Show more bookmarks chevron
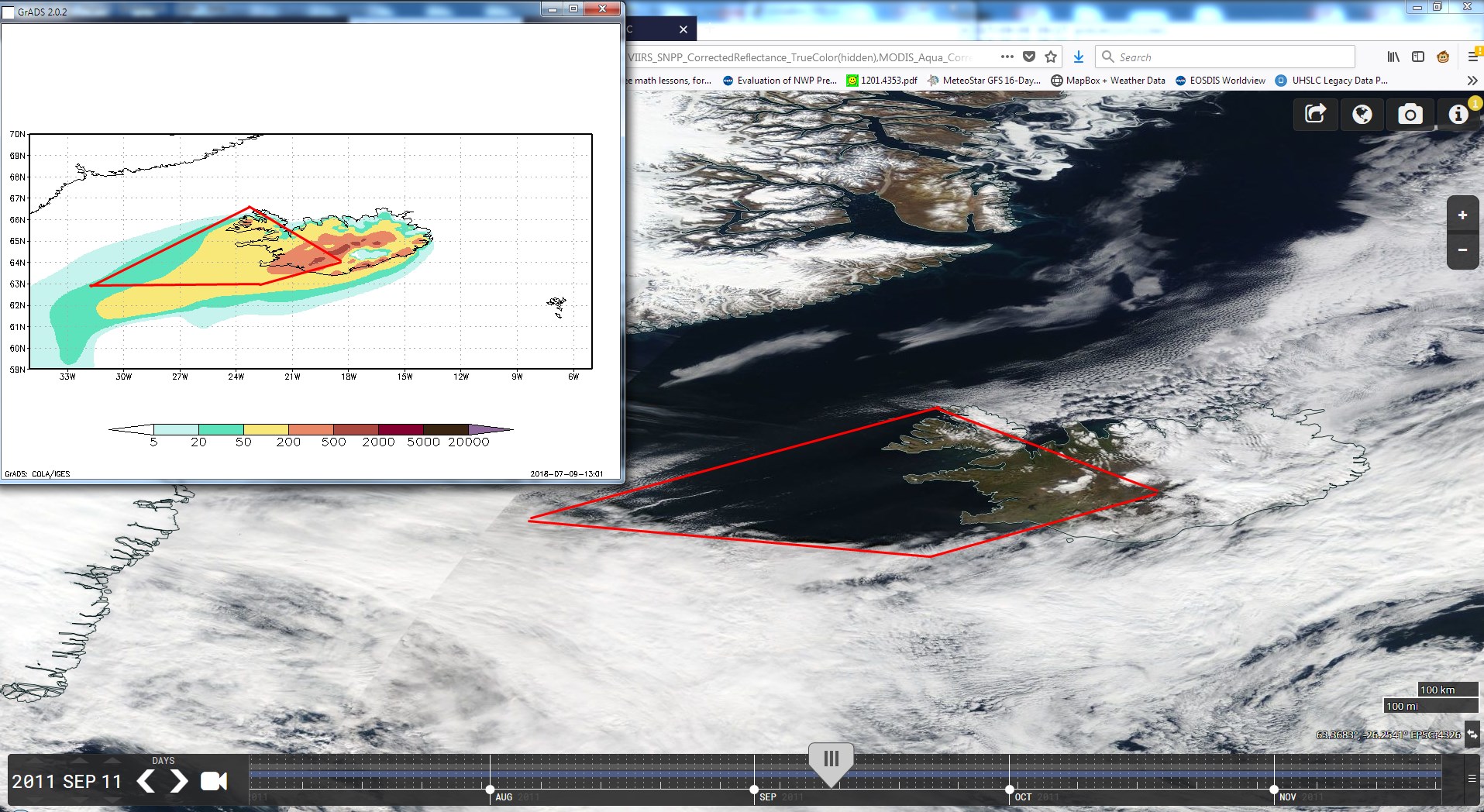The height and width of the screenshot is (812, 1484). pos(1472,81)
